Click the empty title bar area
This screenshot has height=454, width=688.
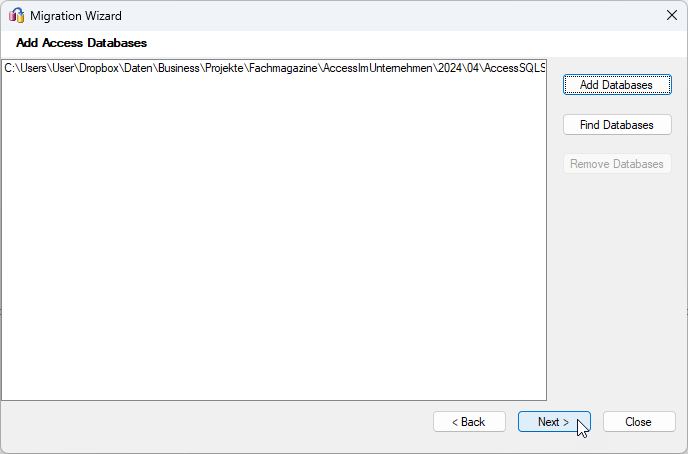coord(380,15)
